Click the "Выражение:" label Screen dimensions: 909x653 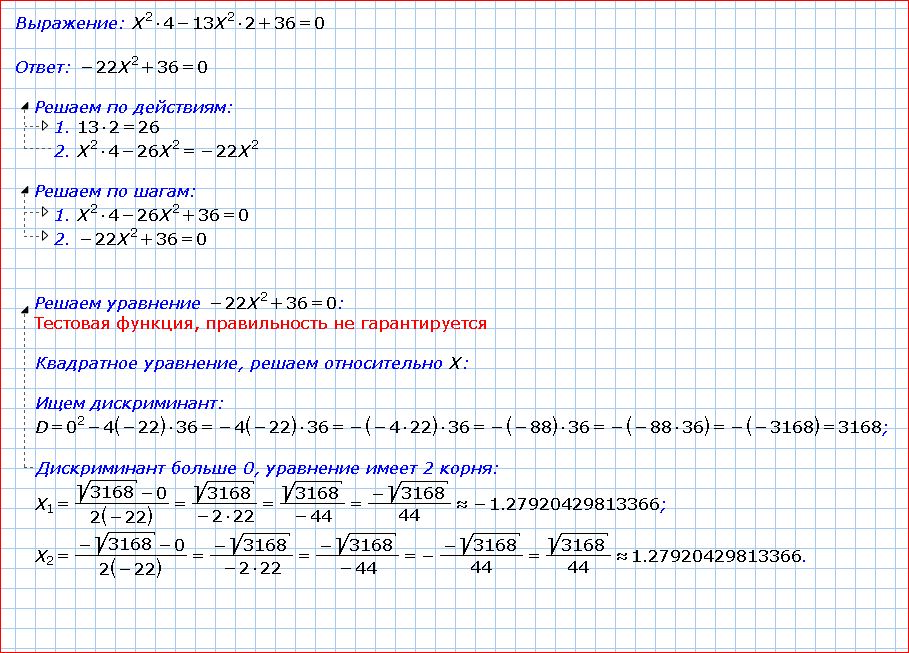point(57,24)
